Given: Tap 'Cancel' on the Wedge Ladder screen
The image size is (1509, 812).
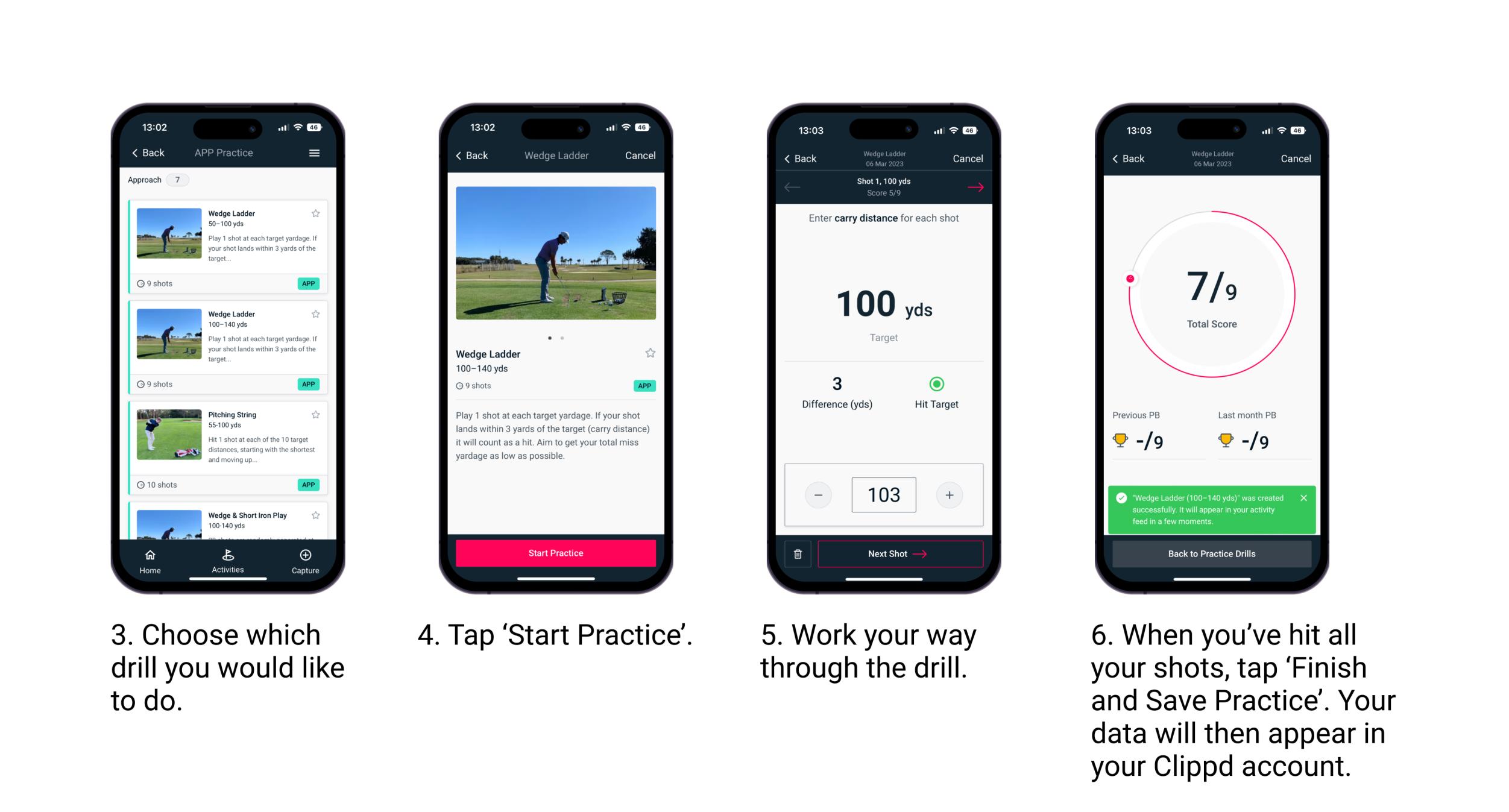Looking at the screenshot, I should [x=640, y=155].
